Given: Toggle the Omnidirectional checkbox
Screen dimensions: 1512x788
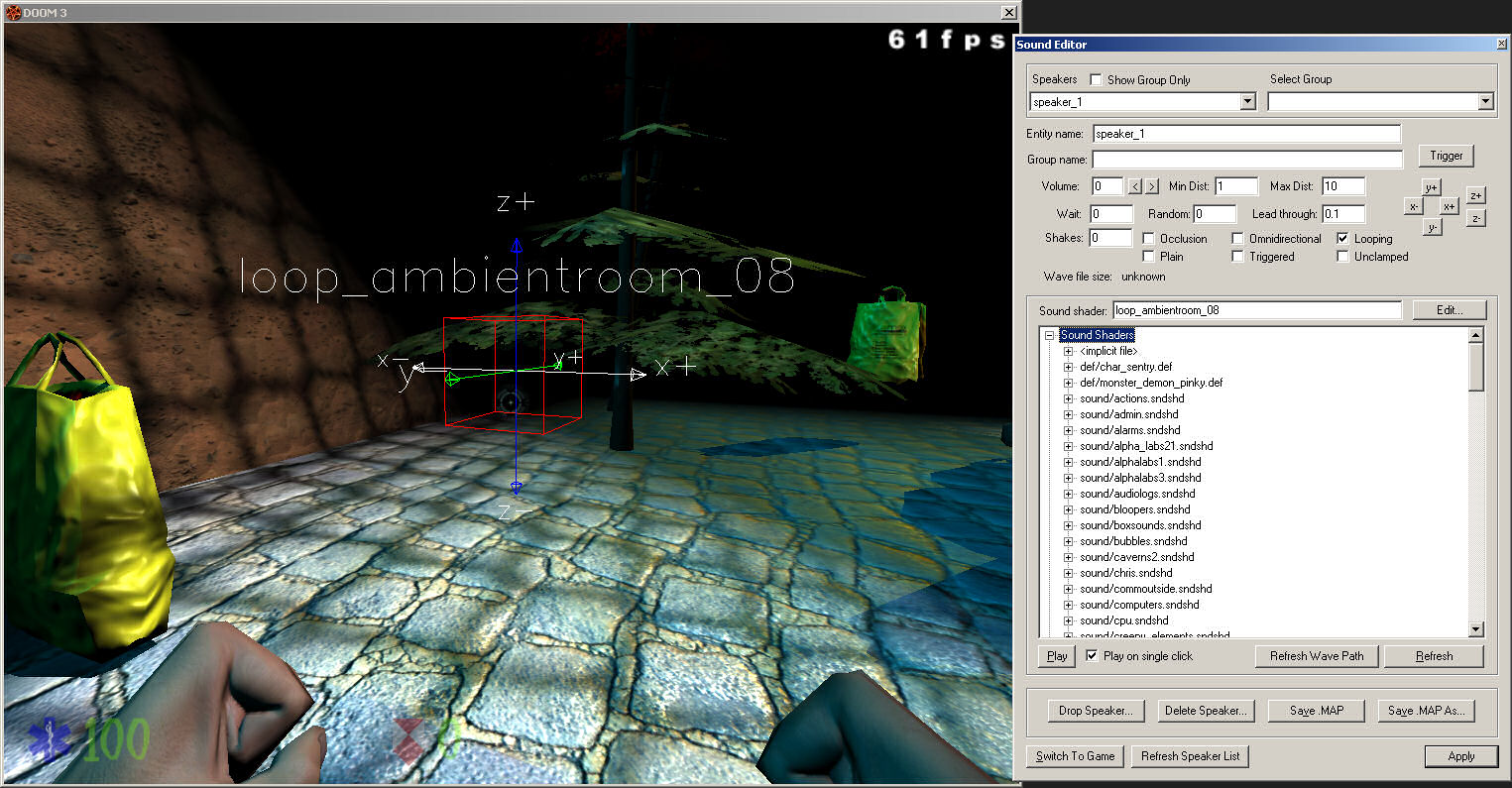Looking at the screenshot, I should coord(1237,238).
